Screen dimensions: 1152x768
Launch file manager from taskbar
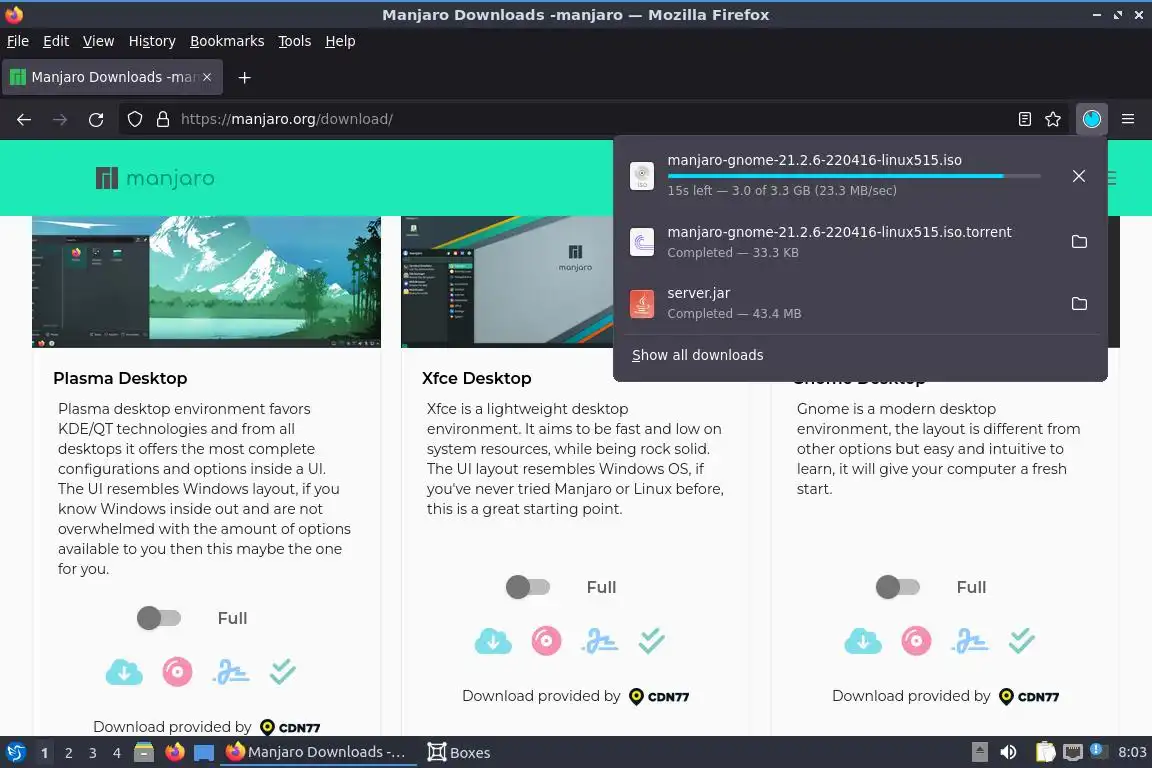[144, 753]
